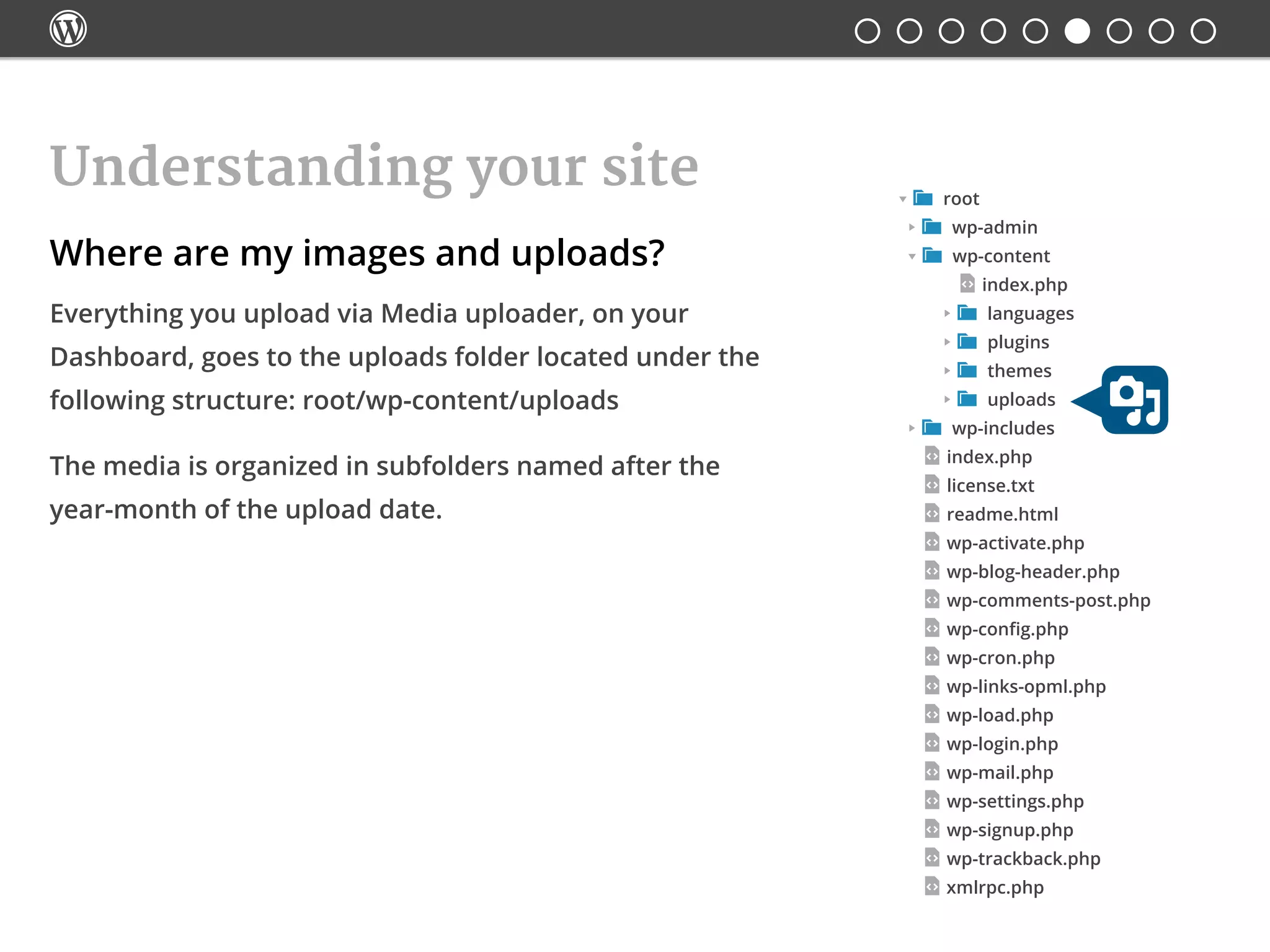The height and width of the screenshot is (952, 1270).
Task: Select the seventh slide indicator circle
Action: 1119,31
